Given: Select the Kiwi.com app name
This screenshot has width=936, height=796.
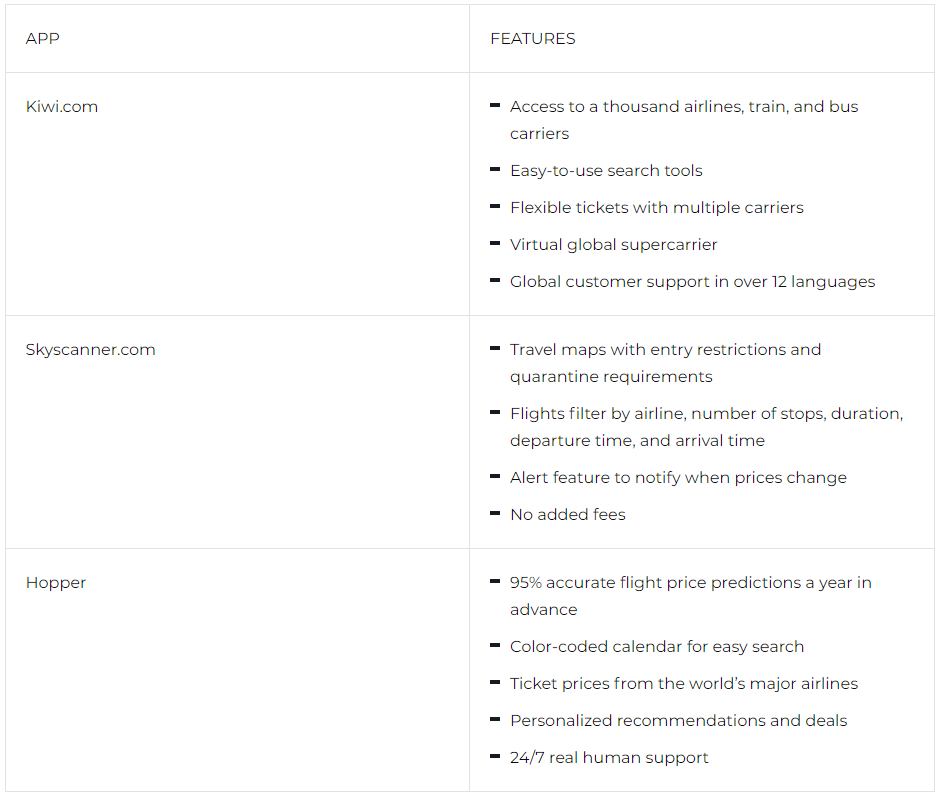Looking at the screenshot, I should pos(61,106).
